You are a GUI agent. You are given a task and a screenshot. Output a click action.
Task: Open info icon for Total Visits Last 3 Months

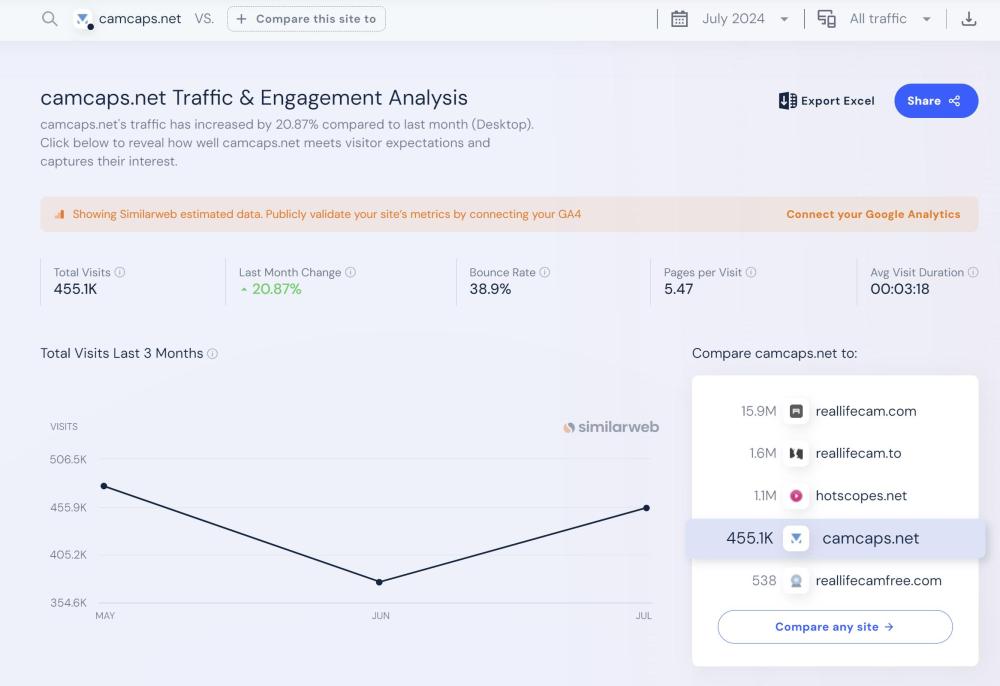point(212,354)
